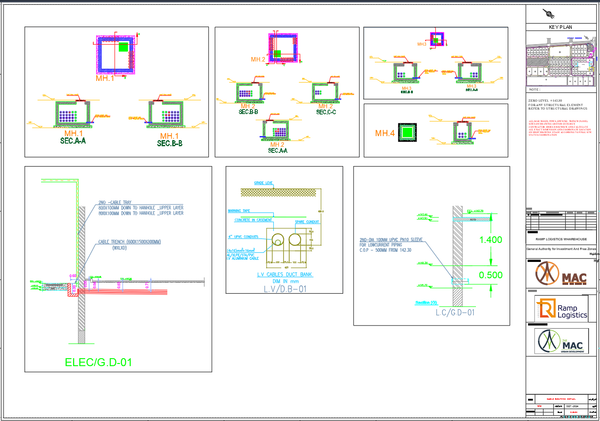
Task: Select the MH.2 manhole plan drawing
Action: click(x=283, y=48)
